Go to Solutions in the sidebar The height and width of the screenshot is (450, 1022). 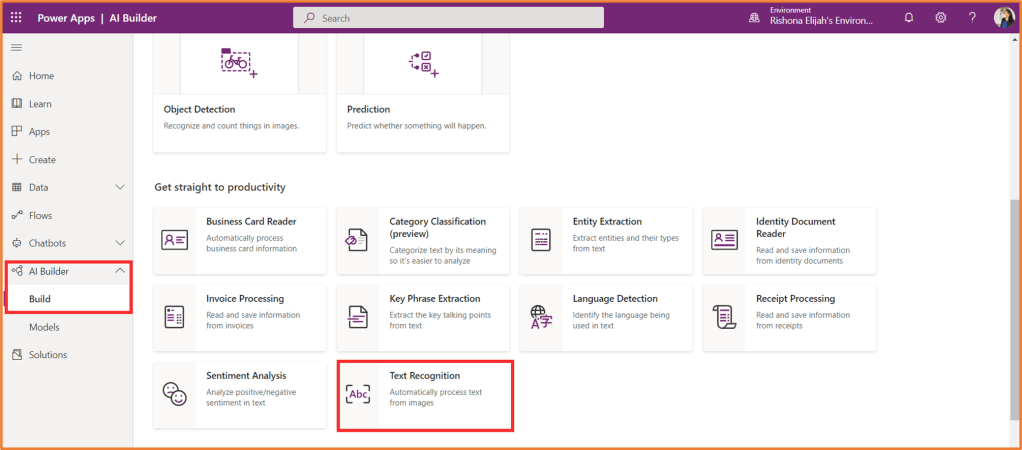(48, 355)
